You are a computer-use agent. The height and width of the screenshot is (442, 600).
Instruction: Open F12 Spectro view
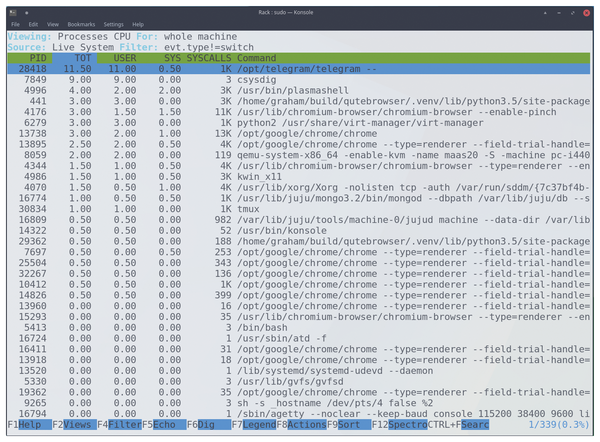coord(399,425)
